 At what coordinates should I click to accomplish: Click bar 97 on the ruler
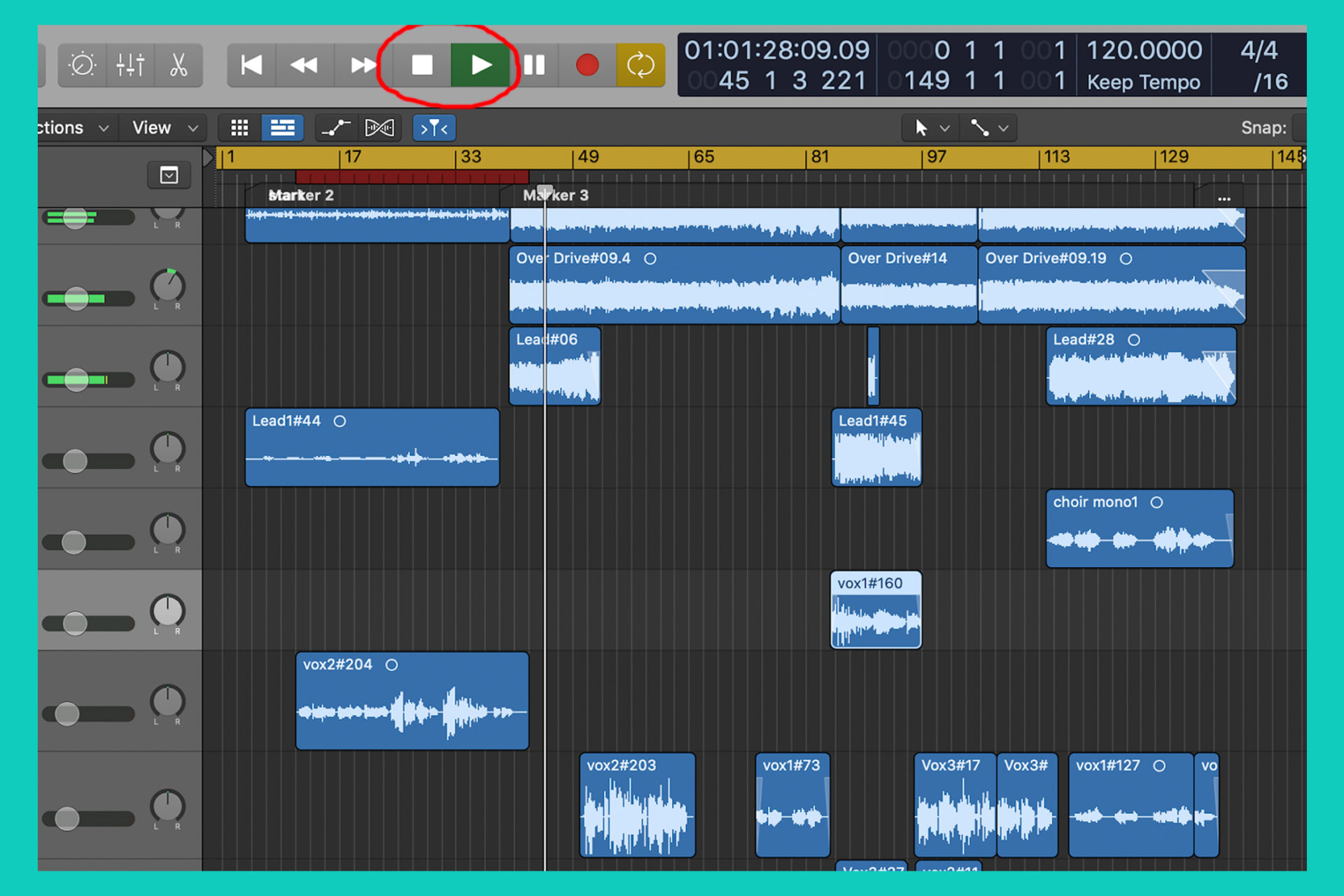[936, 157]
